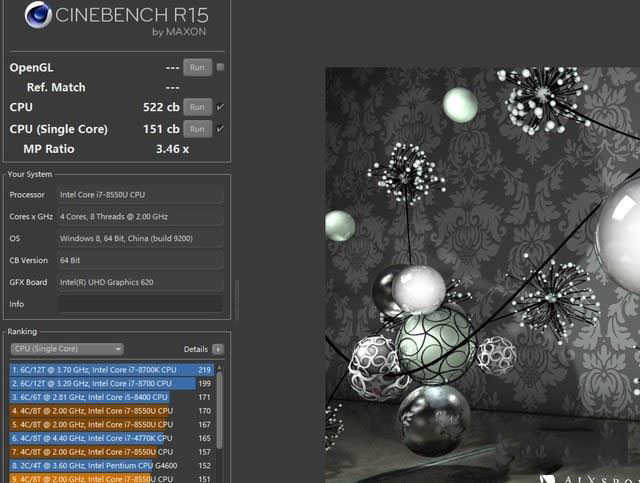Click the ranking list vertical scrollbar
Screen dimensions: 640x483
220,410
